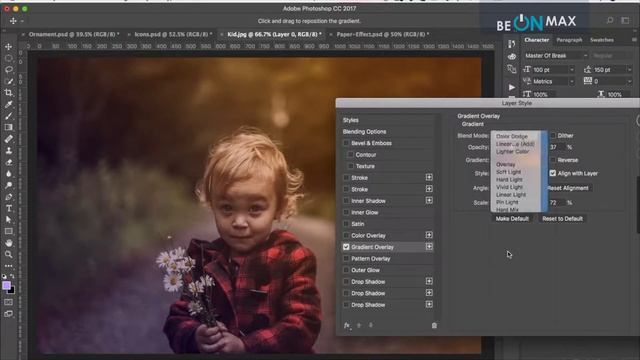Open Blending Options in Layer Style
Viewport: 640px width, 360px height.
pos(364,132)
